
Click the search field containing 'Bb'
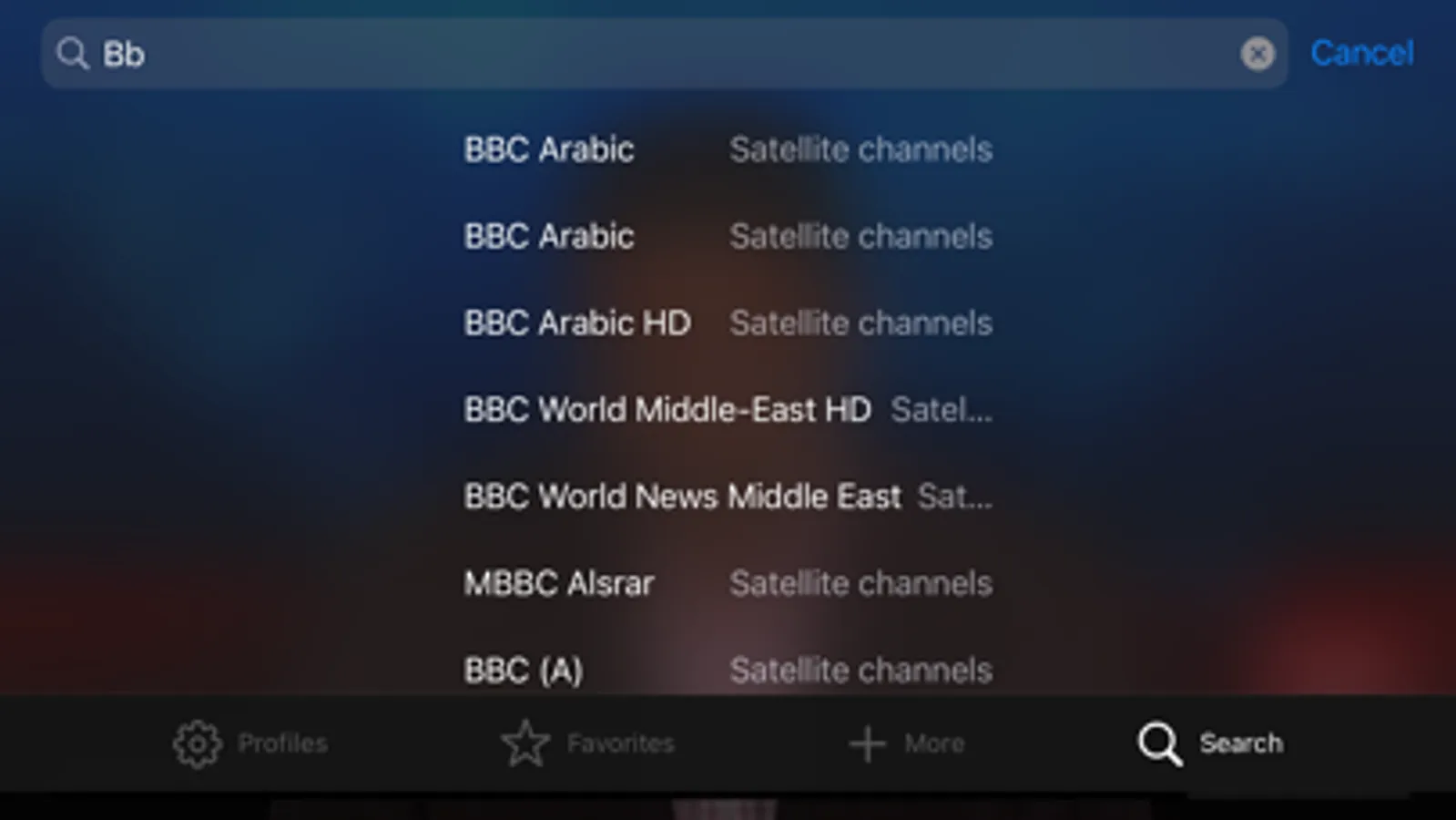click(665, 54)
